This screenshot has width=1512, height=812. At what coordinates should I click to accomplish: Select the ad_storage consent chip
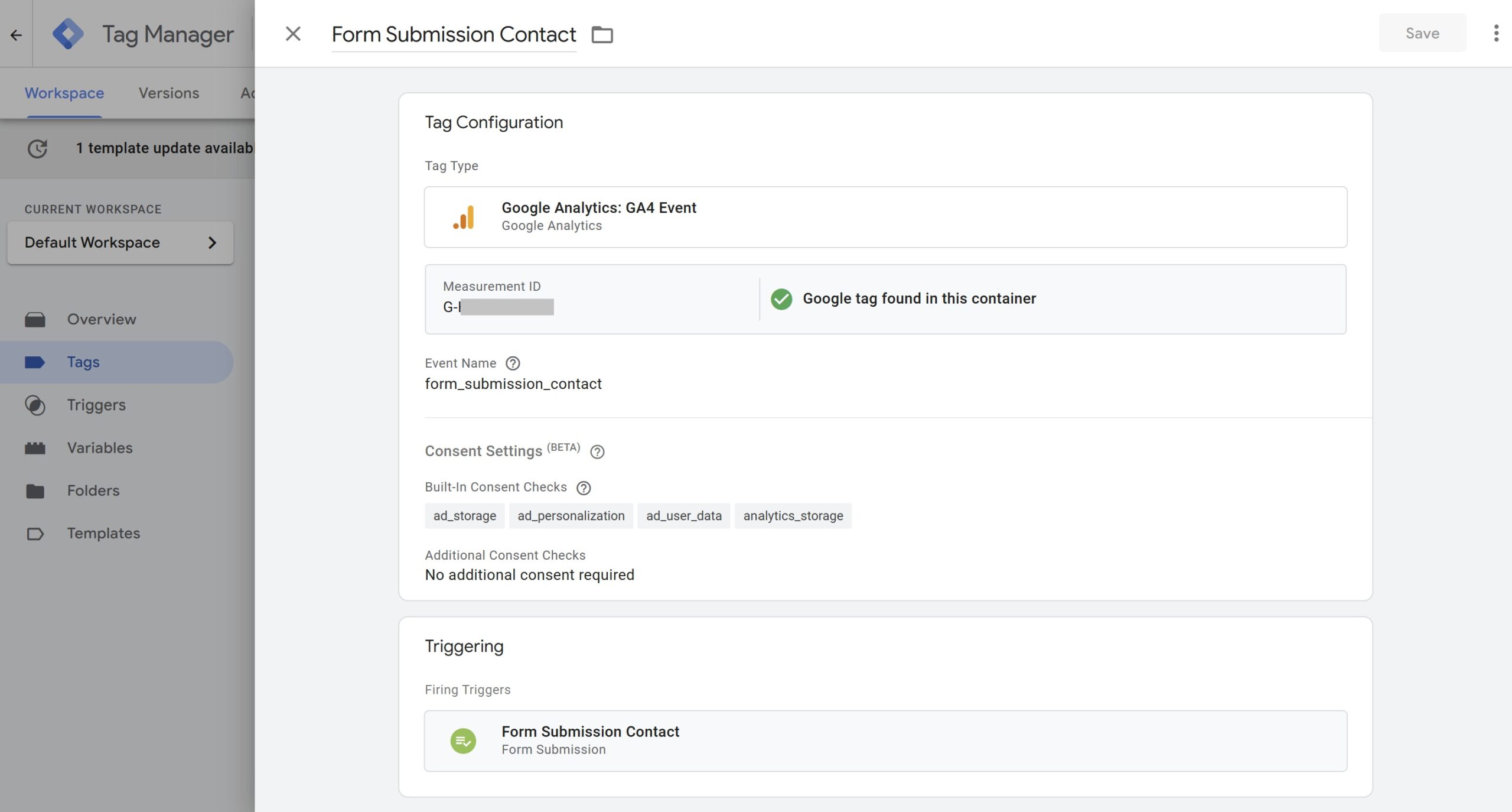(x=464, y=515)
